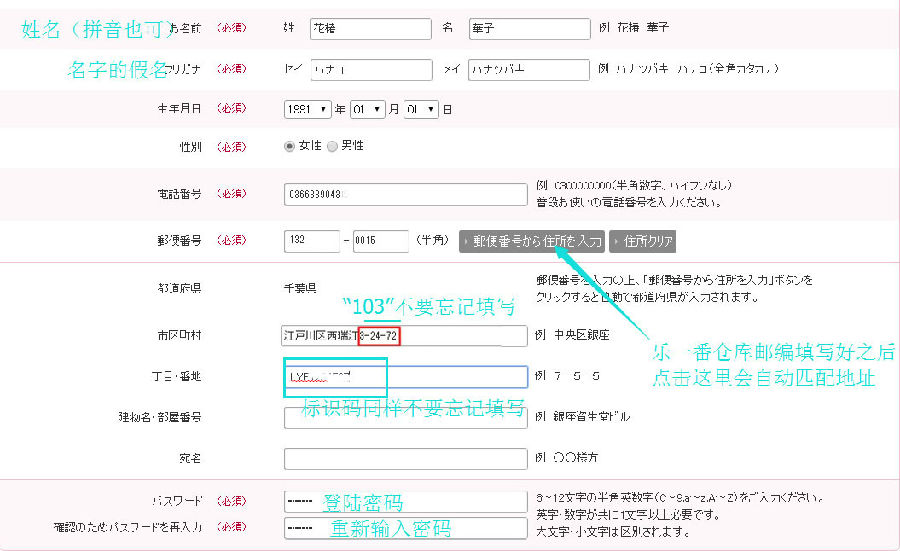Click the 名 given name input field
The height and width of the screenshot is (551, 900).
point(525,30)
